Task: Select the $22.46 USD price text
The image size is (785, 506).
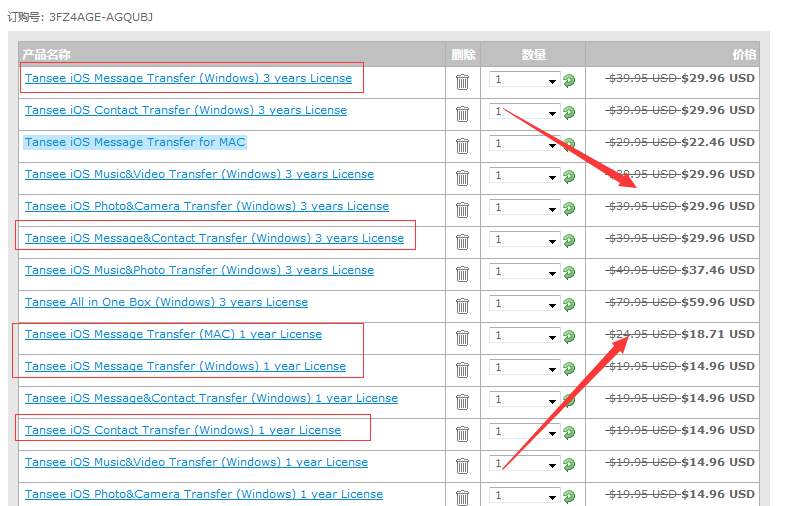Action: pyautogui.click(x=718, y=142)
